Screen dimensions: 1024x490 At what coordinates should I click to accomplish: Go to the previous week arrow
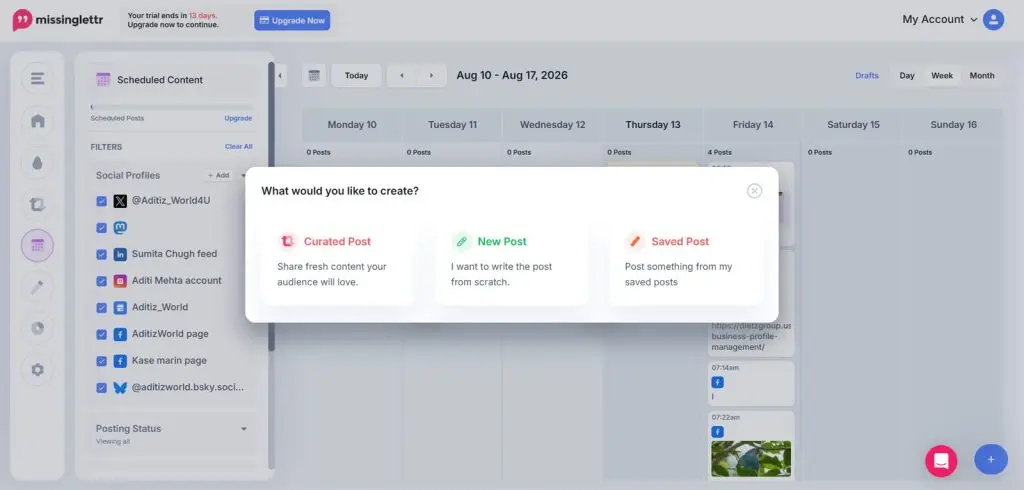click(402, 75)
